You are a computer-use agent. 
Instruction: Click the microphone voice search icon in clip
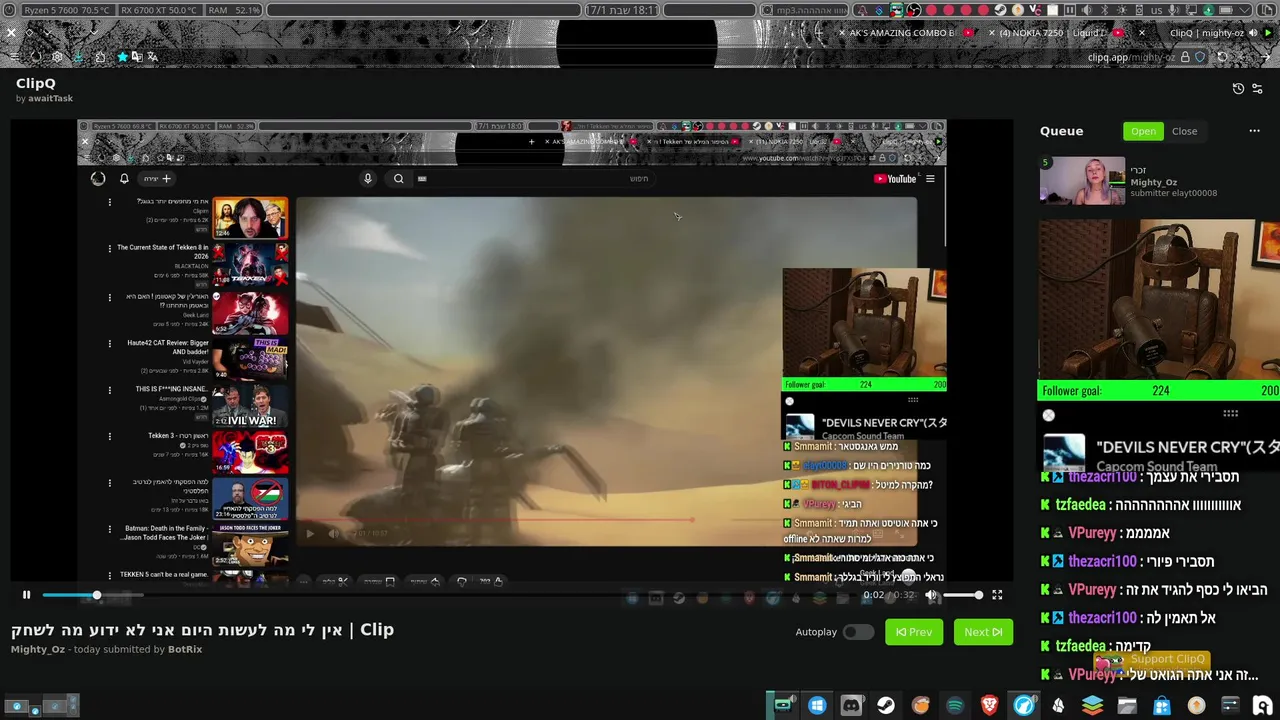[367, 179]
